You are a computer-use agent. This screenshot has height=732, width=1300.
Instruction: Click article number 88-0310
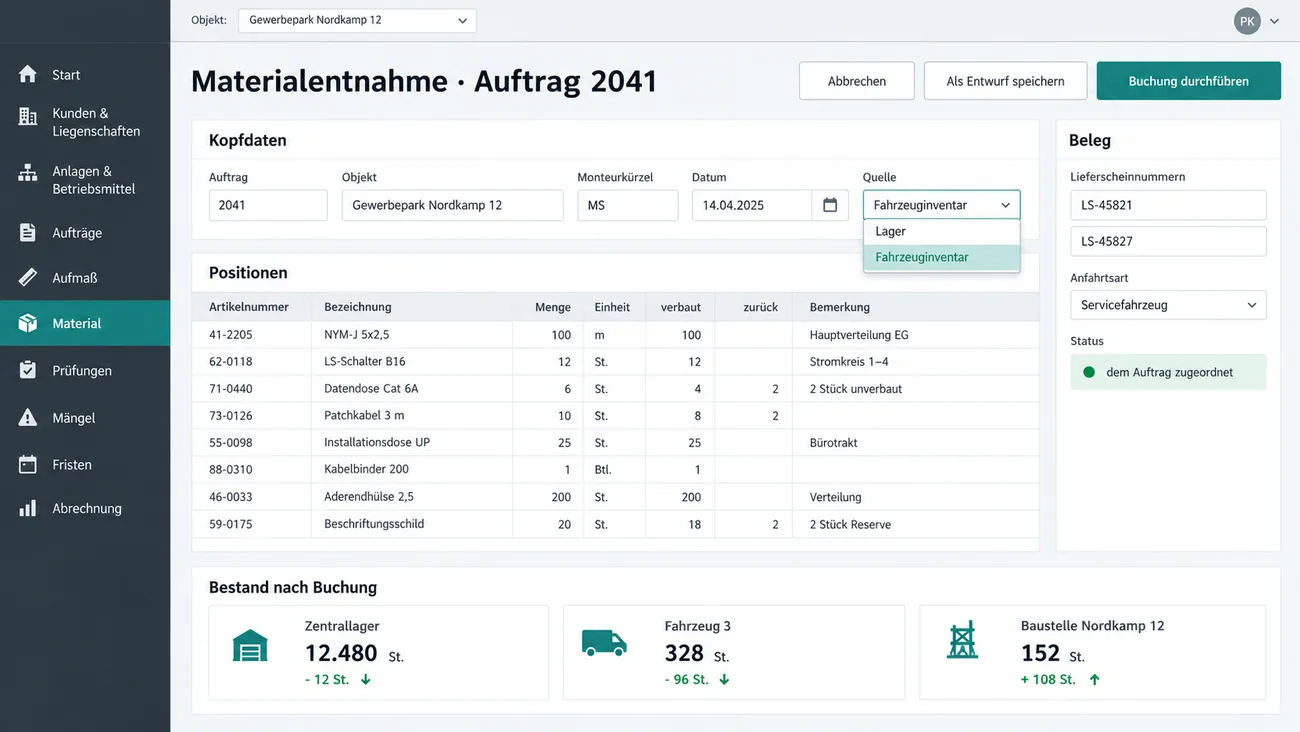(231, 469)
